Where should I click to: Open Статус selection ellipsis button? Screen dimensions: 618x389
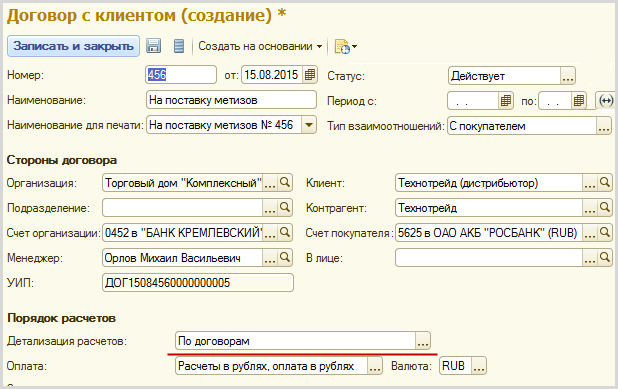coord(568,76)
